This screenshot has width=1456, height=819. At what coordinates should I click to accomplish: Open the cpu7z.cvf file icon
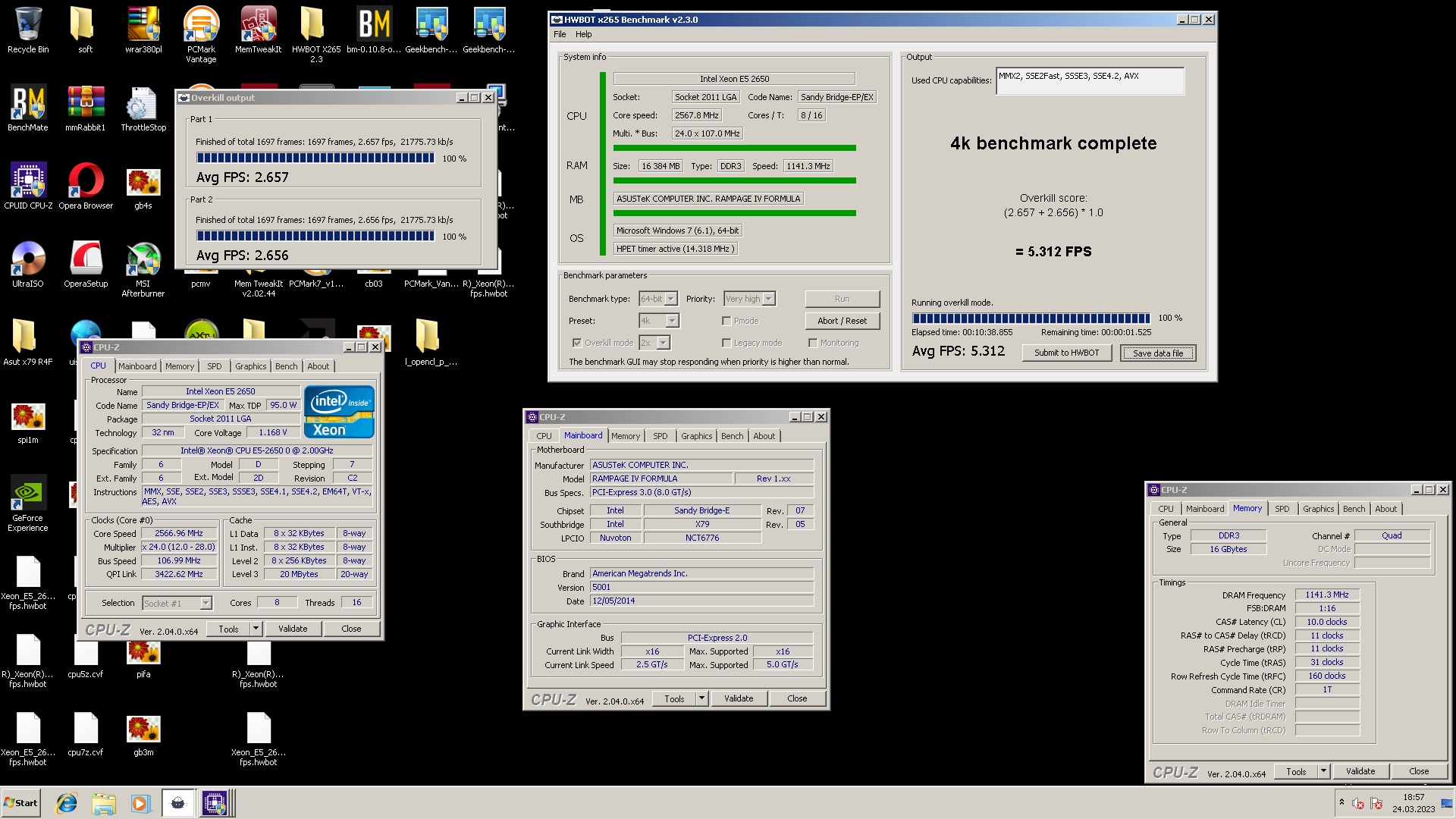point(85,733)
